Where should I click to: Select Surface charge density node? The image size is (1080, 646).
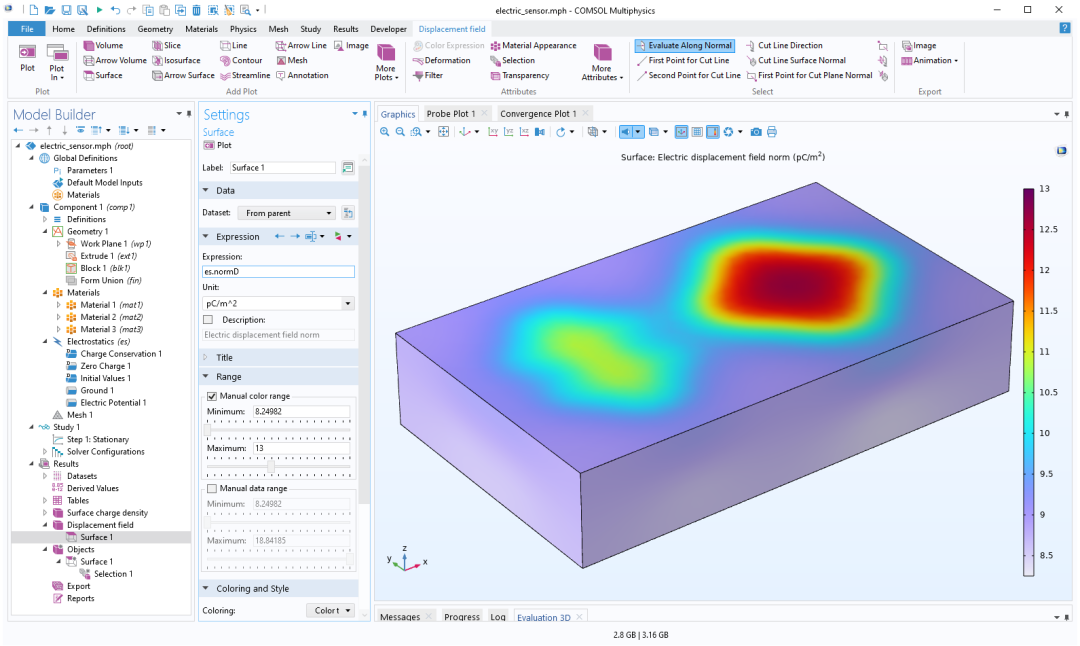click(x=107, y=513)
